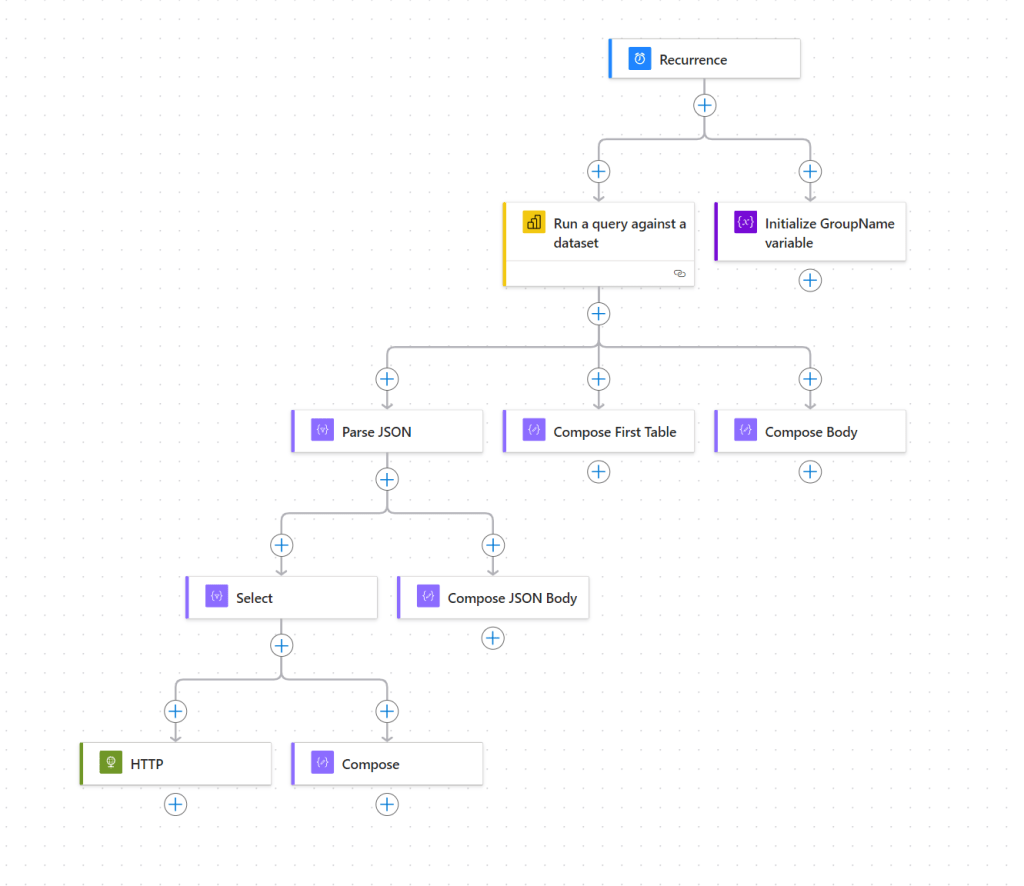
Task: Click the Select data operation icon
Action: [x=216, y=596]
